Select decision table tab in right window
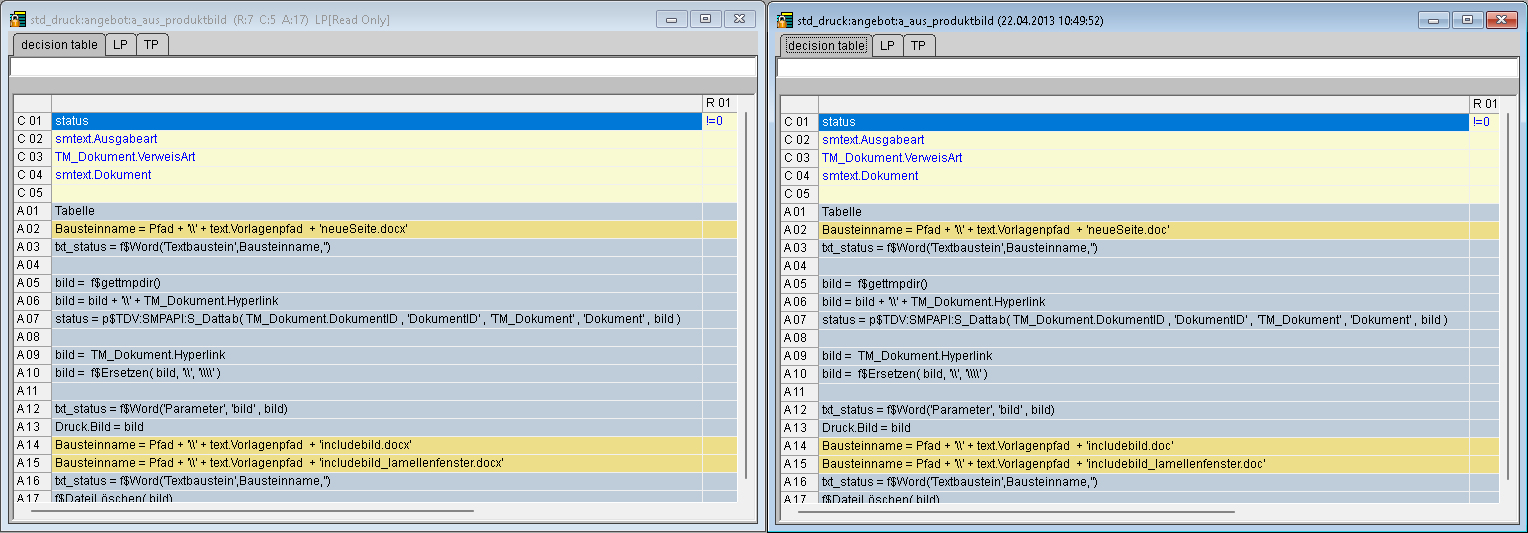Screen dimensions: 1528x533 [x=826, y=46]
